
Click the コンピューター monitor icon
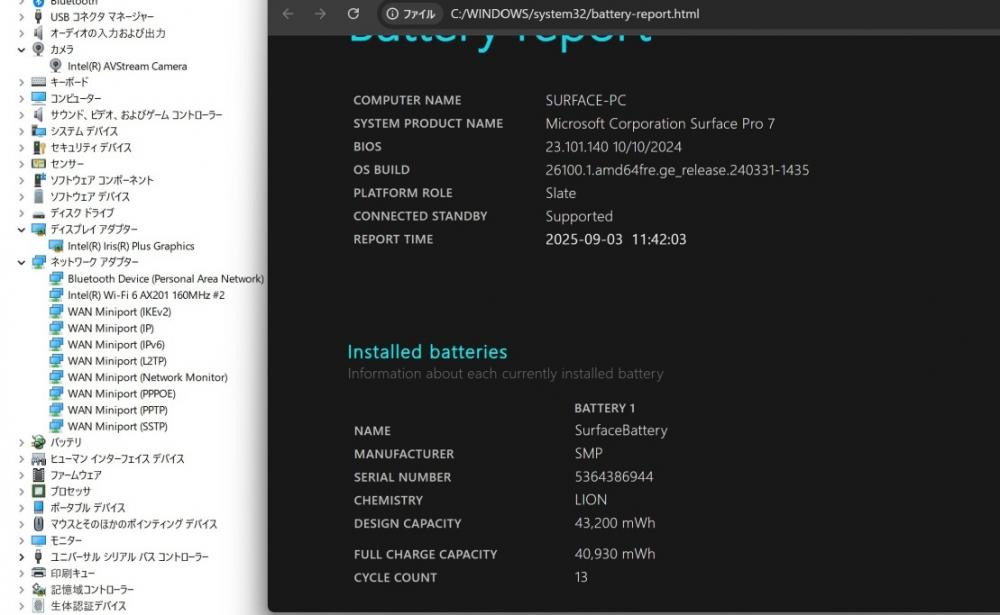click(x=38, y=98)
